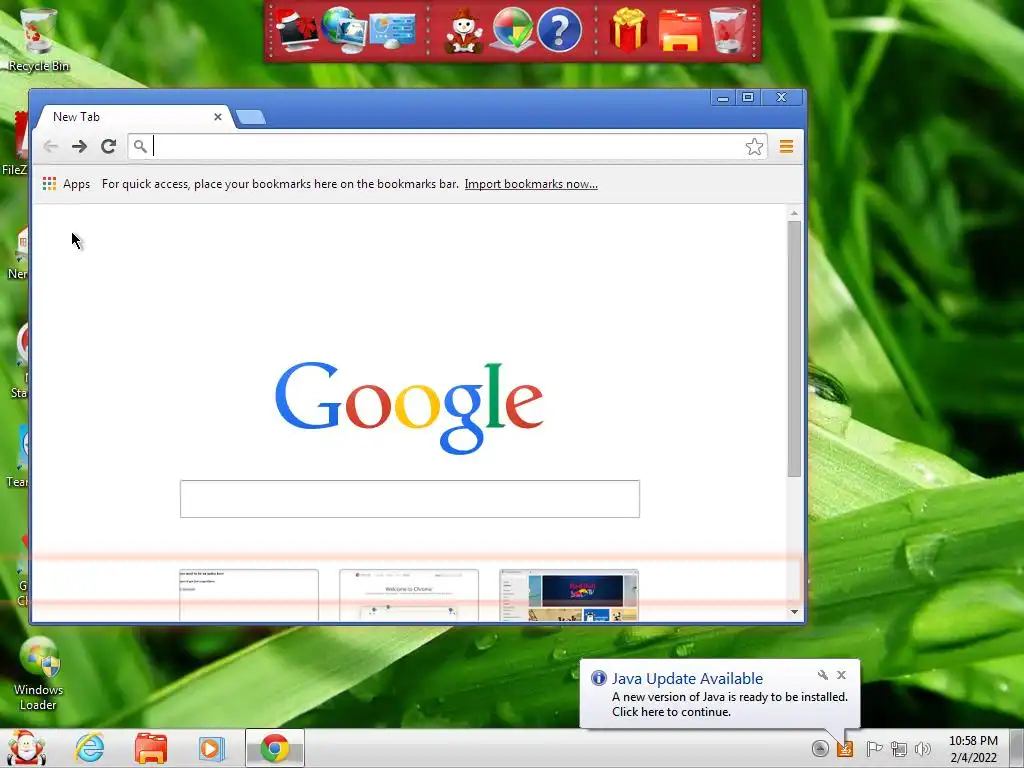Open the volume speaker tray icon
The height and width of the screenshot is (768, 1024).
pos(923,749)
